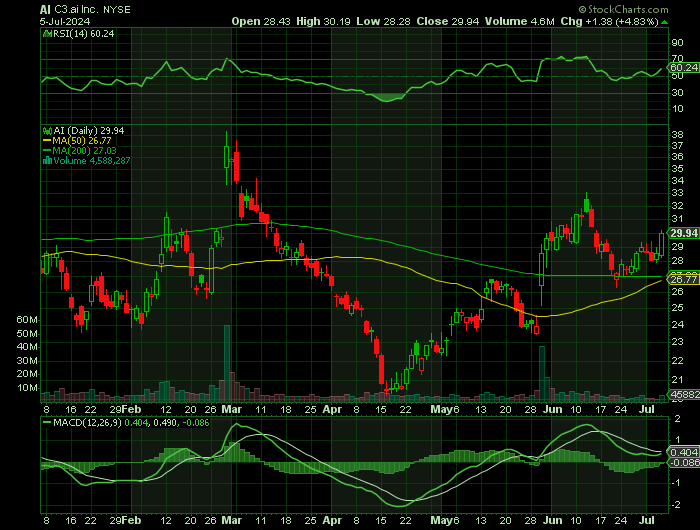Click the -2 label on the MACD axis
This screenshot has width=700, height=530.
point(676,505)
